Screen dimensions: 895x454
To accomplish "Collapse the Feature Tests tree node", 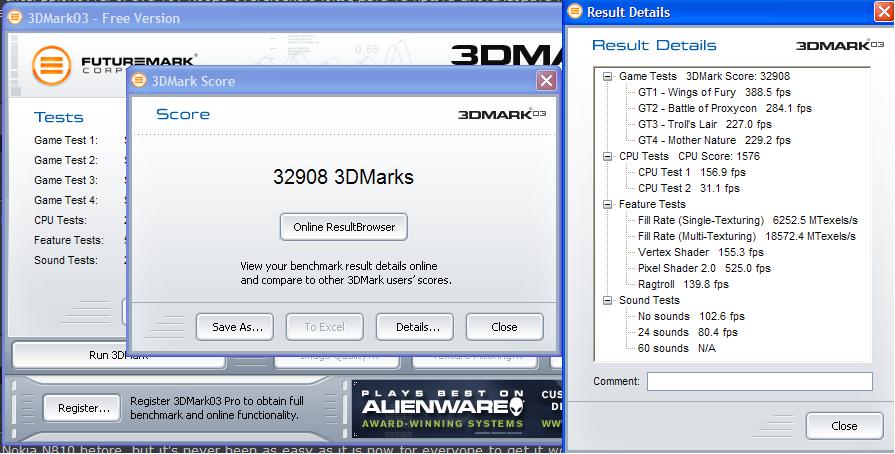I will [x=607, y=204].
